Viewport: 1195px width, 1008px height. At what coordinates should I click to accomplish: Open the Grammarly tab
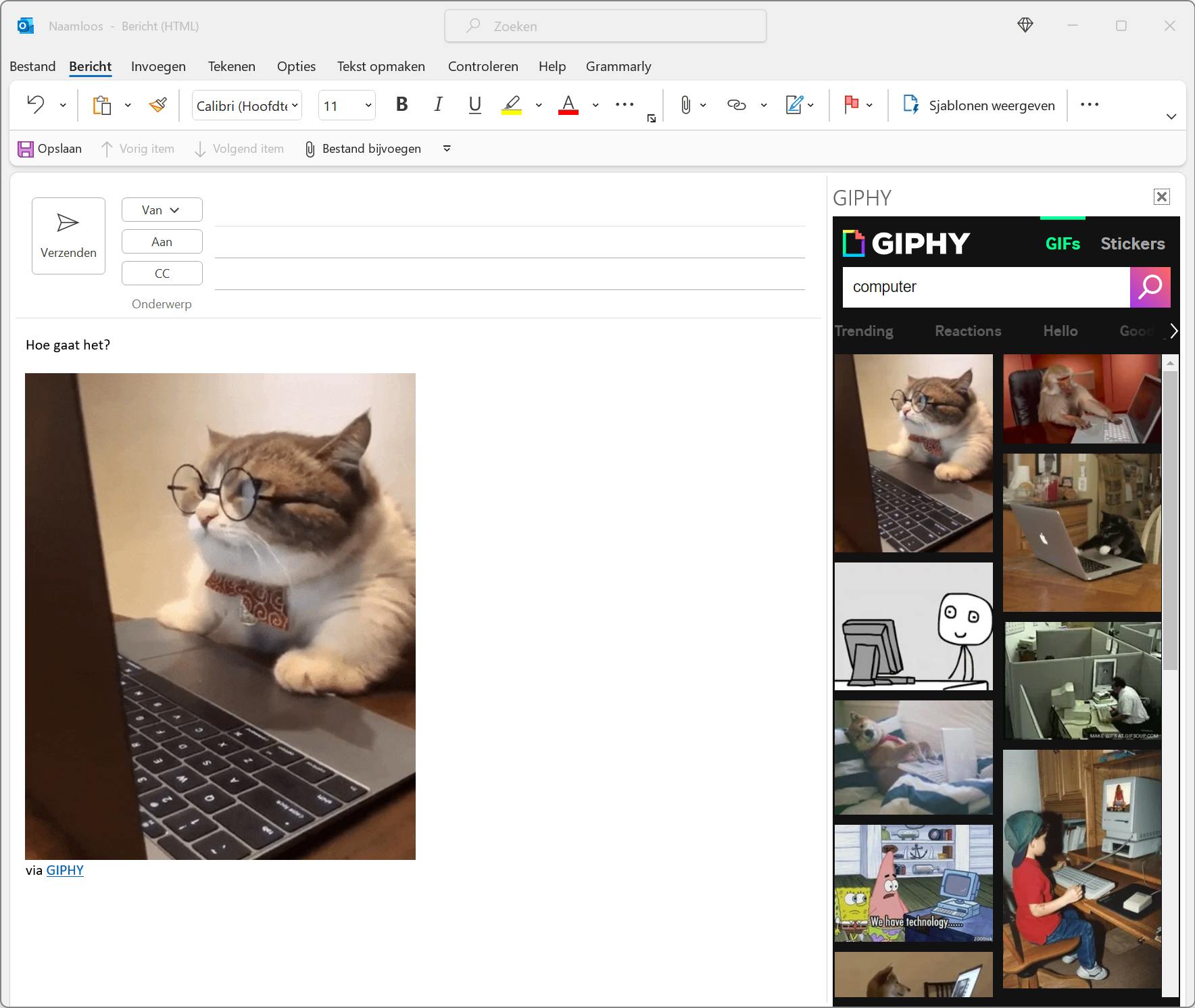pyautogui.click(x=618, y=66)
